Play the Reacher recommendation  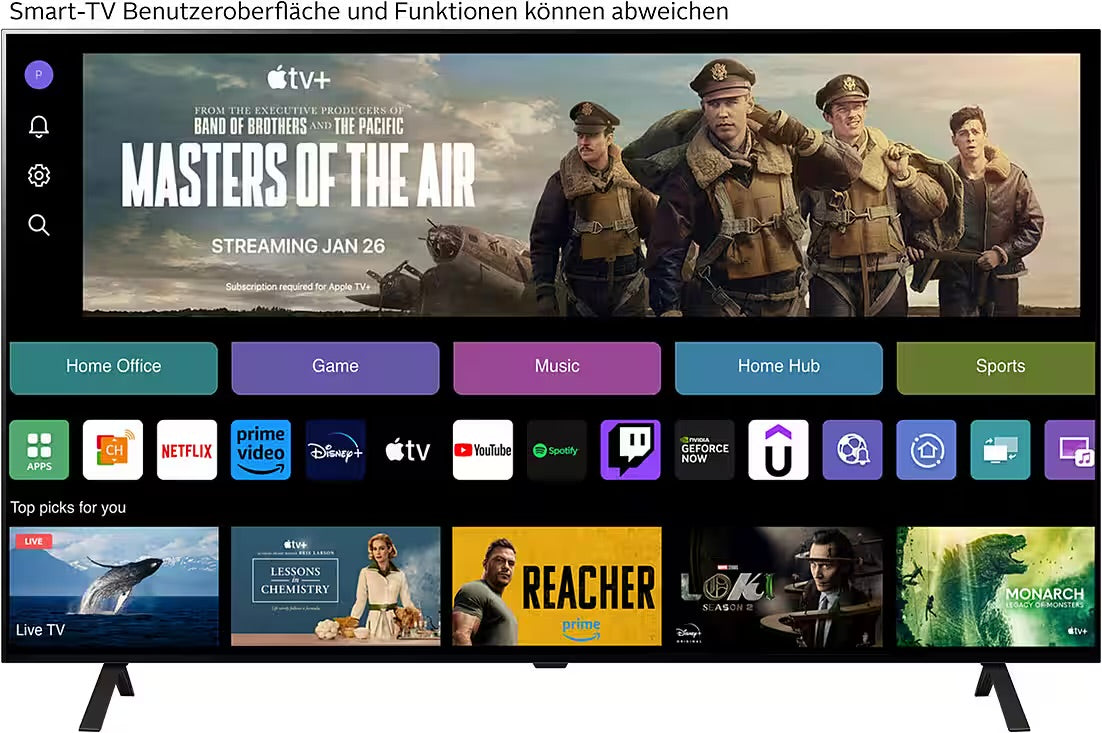point(557,586)
